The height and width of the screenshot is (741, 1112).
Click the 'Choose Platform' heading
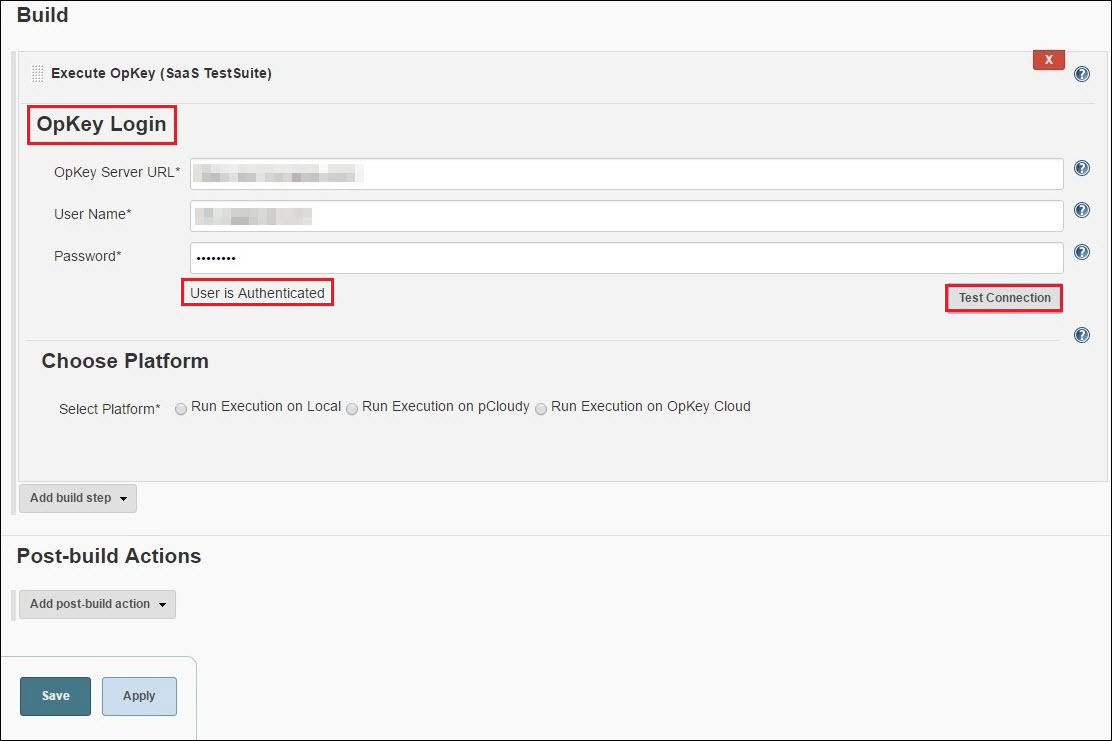click(x=125, y=361)
